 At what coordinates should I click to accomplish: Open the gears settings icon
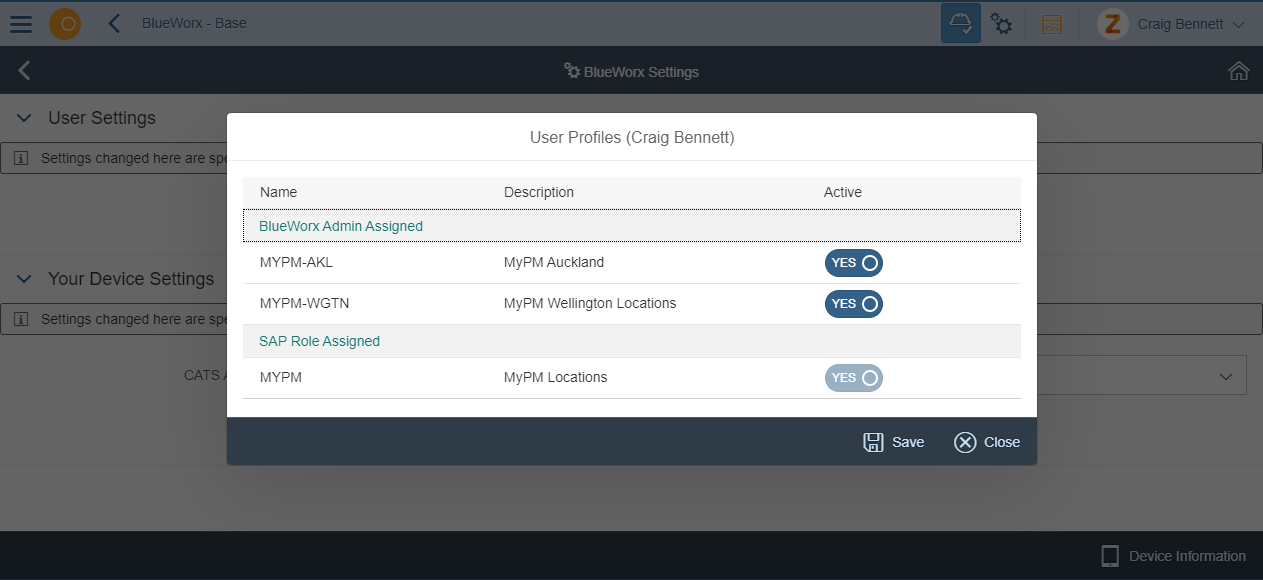1001,24
